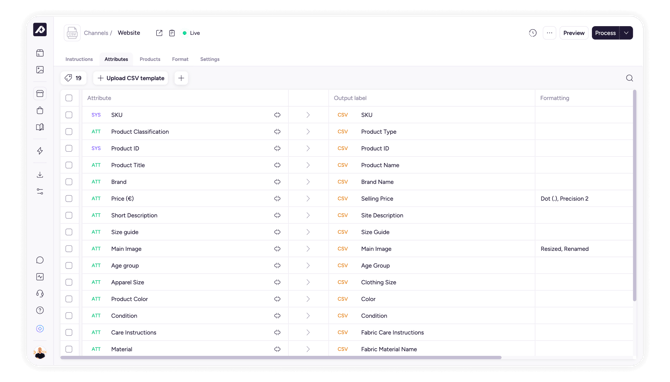The image size is (670, 382).
Task: Open the download import sidebar icon
Action: [x=40, y=175]
